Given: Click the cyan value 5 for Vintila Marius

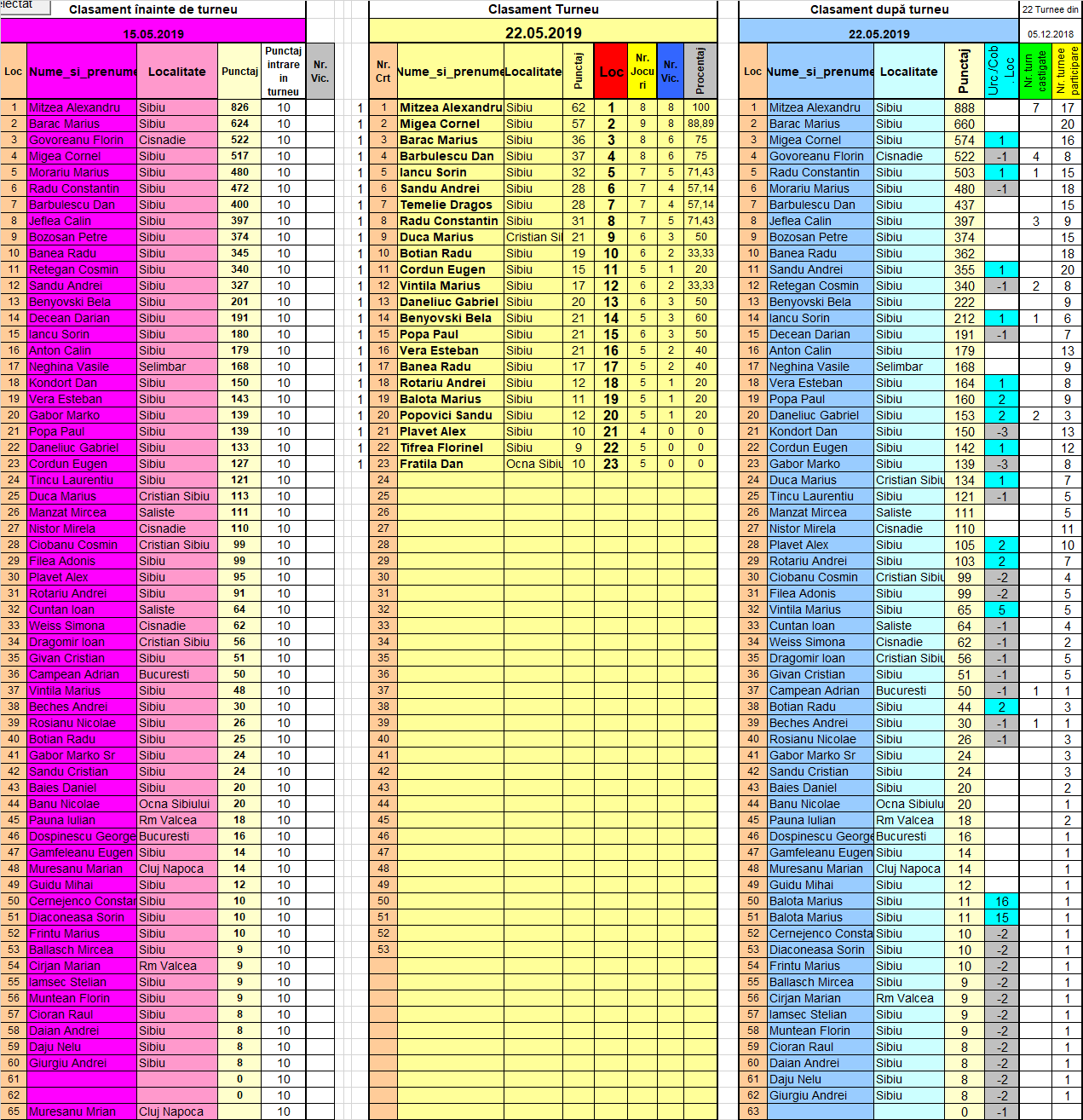Looking at the screenshot, I should click(1001, 609).
